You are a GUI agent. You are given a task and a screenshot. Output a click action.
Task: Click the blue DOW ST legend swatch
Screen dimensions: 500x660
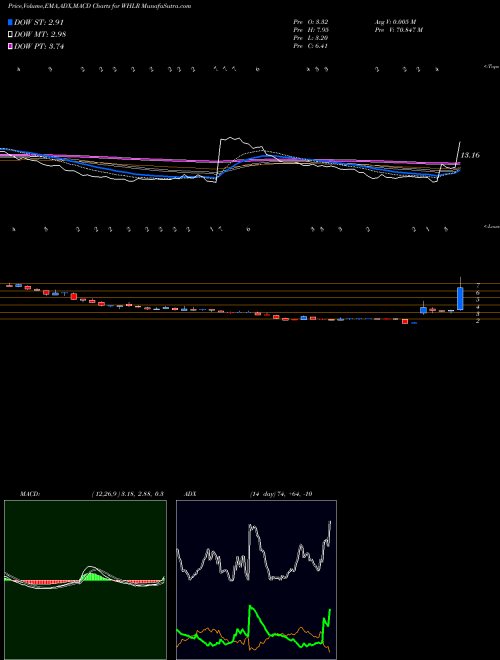click(x=10, y=22)
